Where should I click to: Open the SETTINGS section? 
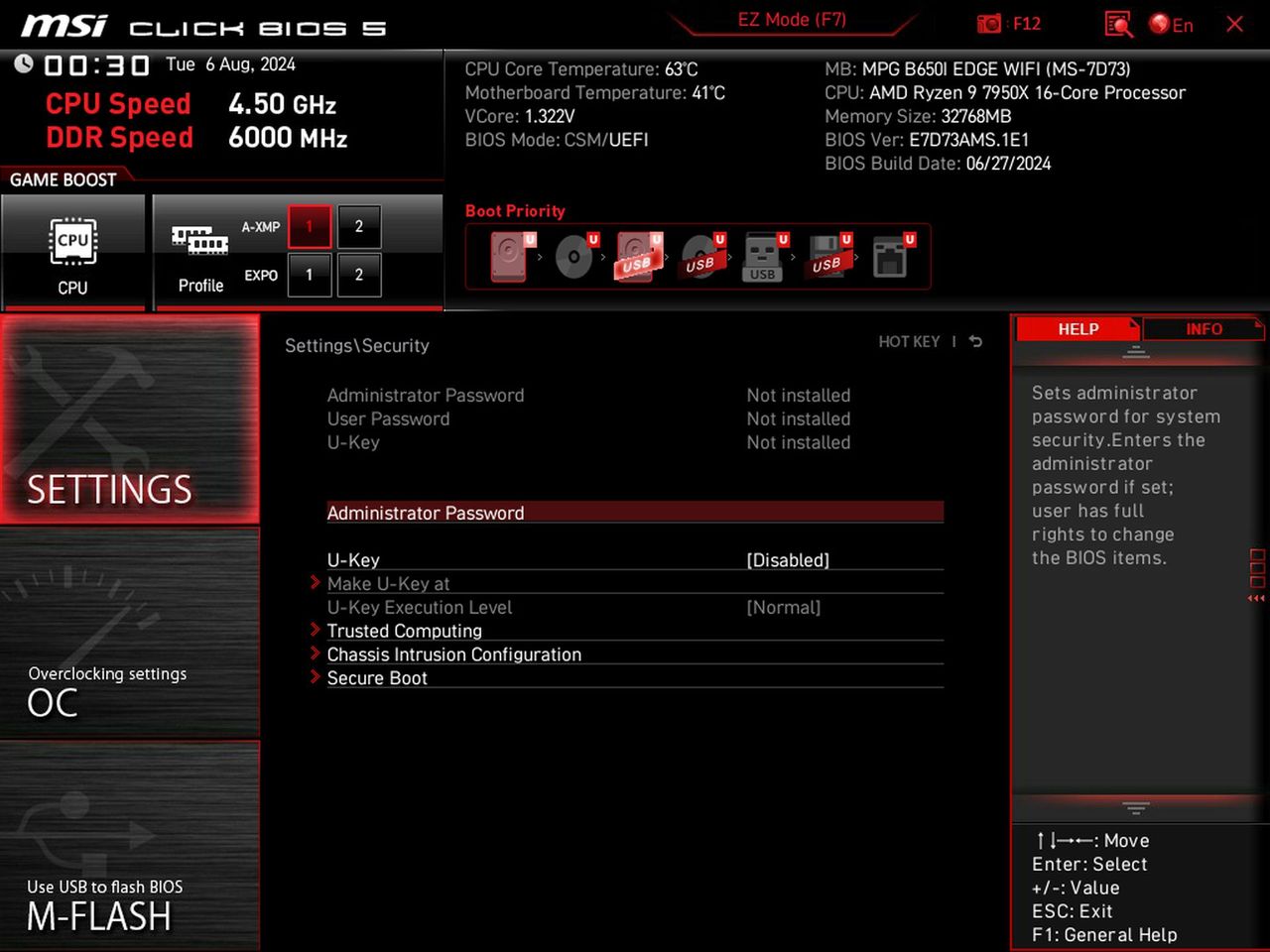(130, 419)
